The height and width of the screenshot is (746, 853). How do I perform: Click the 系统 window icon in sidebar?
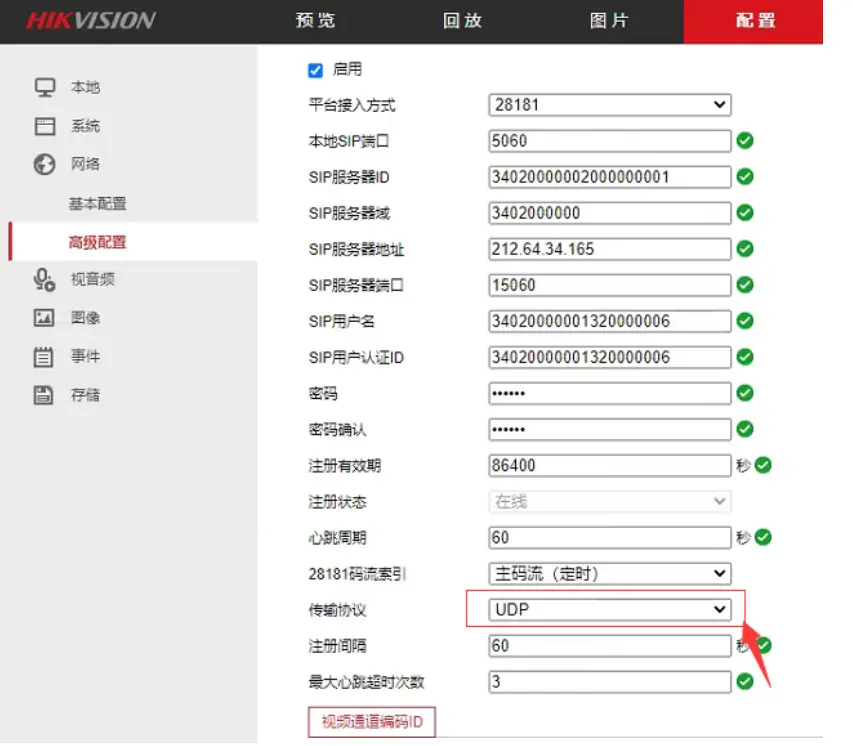[44, 127]
